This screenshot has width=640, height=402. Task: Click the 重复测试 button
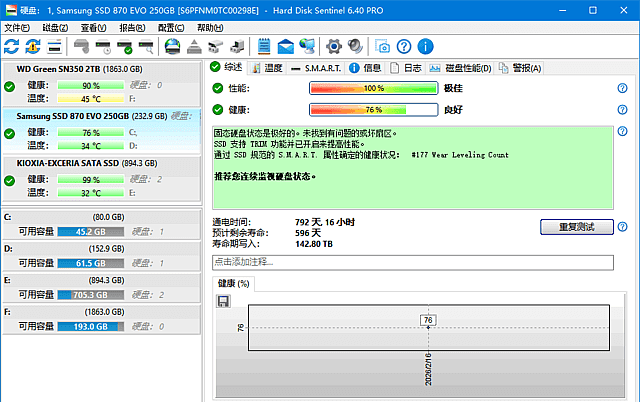click(577, 227)
